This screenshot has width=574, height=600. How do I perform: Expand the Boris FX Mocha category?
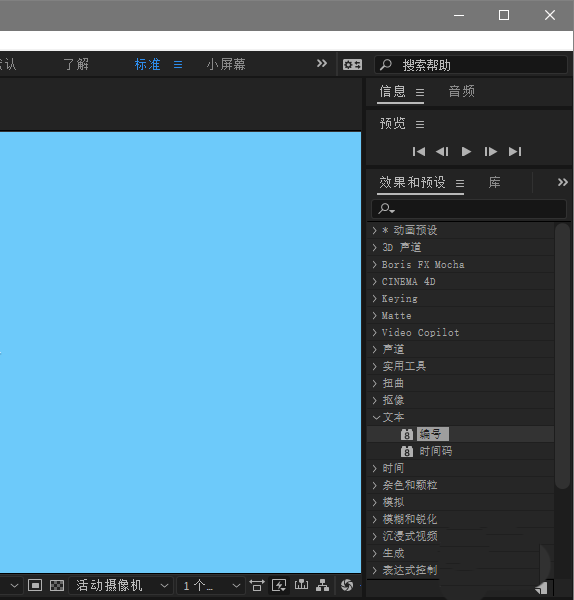pos(375,264)
